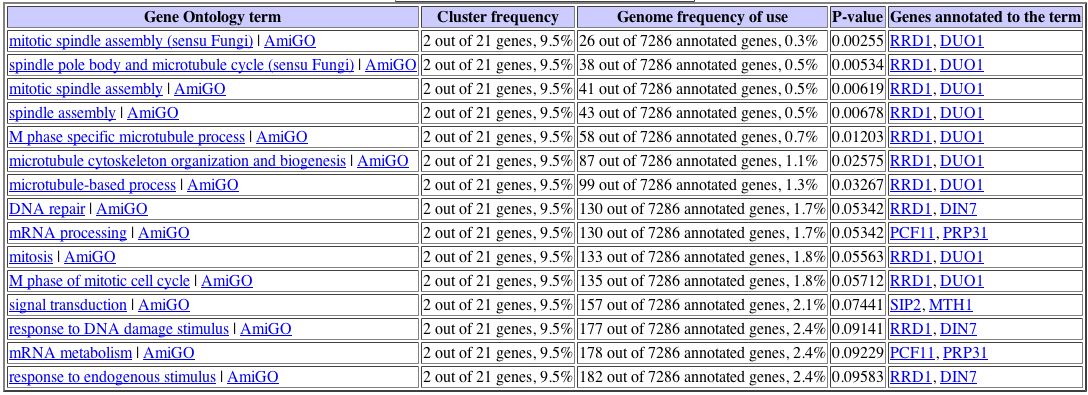Open spindle pole body and microtubule cycle link
Viewport: 1088px width, 395px height.
pos(181,65)
